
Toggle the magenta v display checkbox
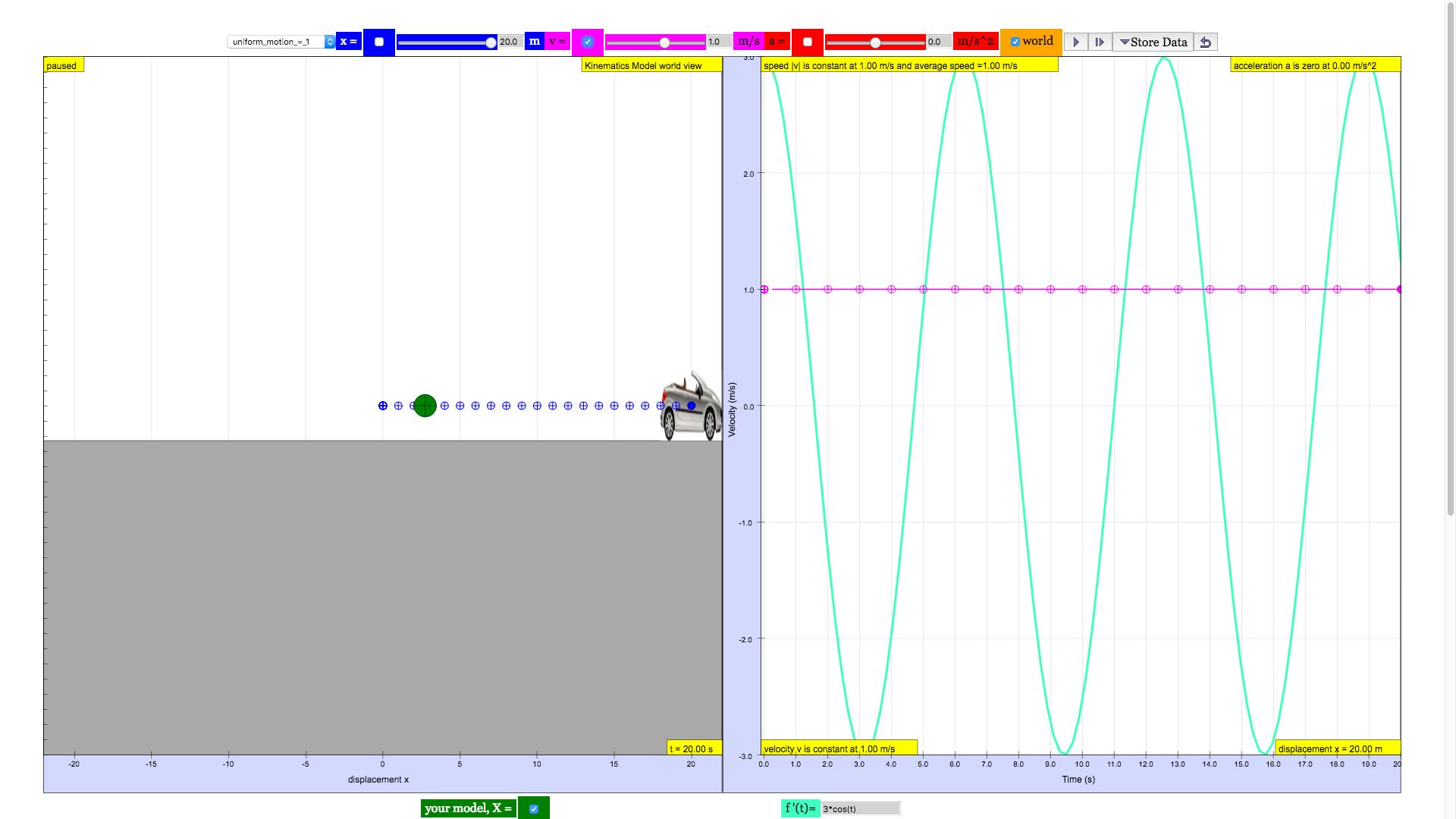coord(588,42)
